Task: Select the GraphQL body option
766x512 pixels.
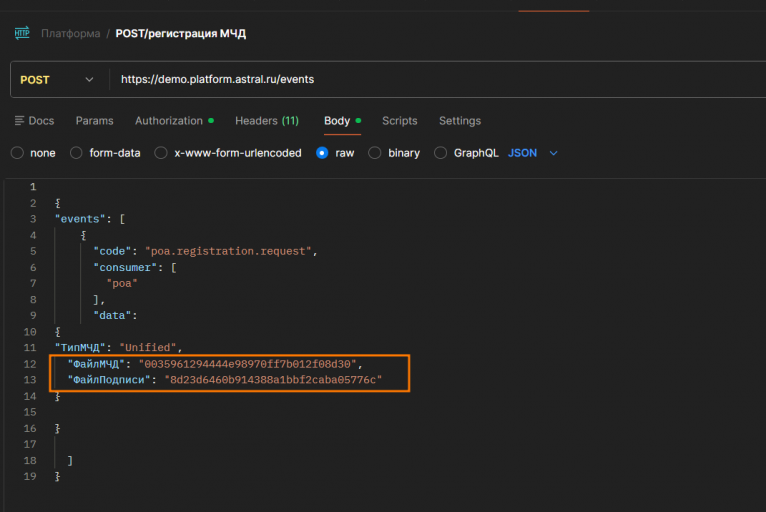Action: pos(441,153)
